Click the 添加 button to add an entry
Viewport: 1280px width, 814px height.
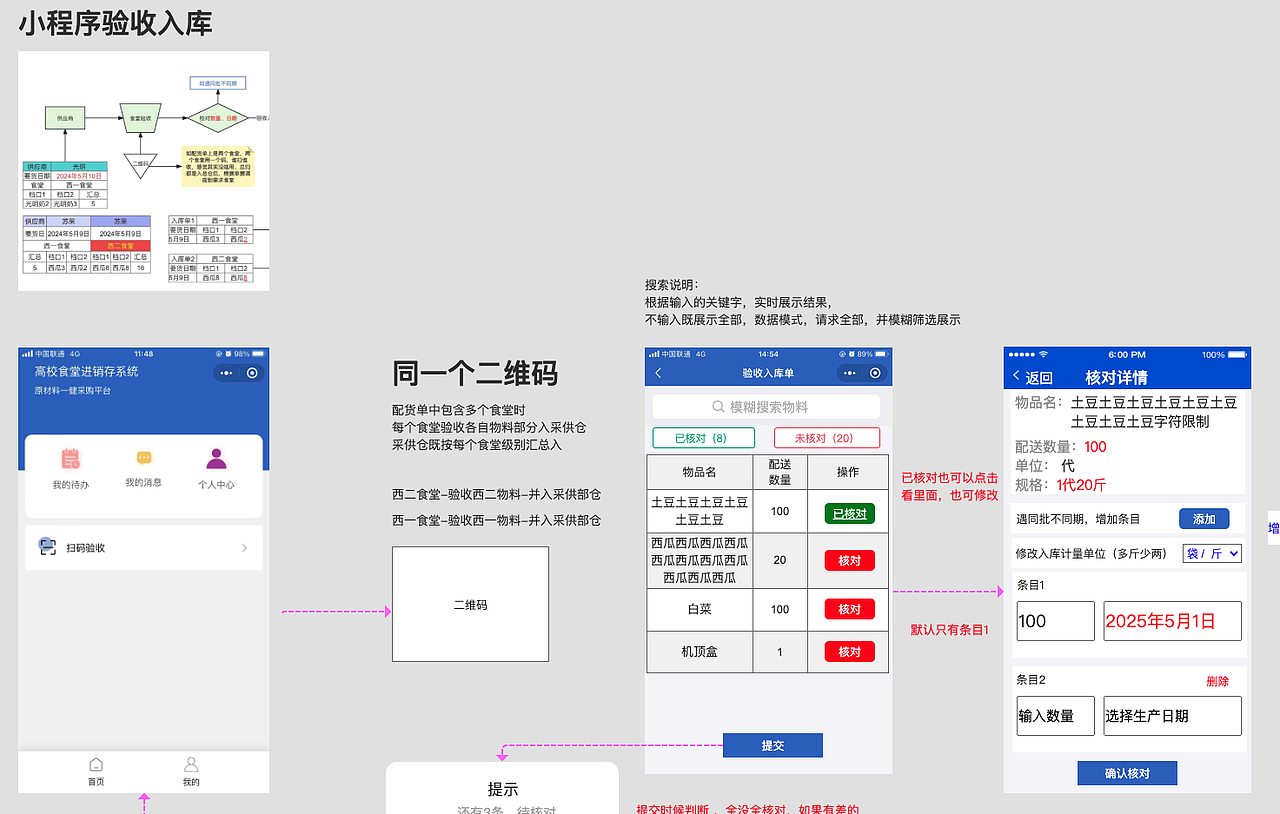(x=1203, y=518)
